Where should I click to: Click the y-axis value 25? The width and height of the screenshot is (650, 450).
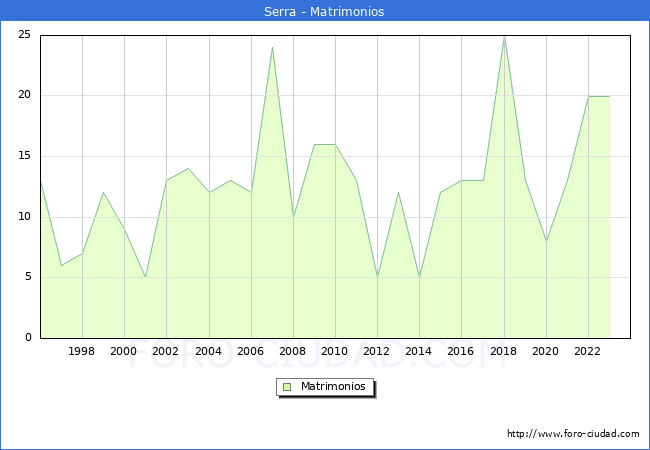pyautogui.click(x=24, y=34)
